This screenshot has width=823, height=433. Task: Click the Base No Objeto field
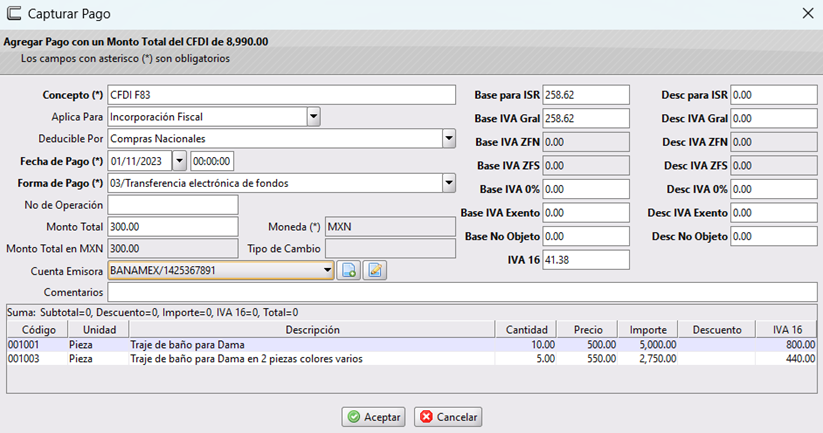pyautogui.click(x=586, y=237)
